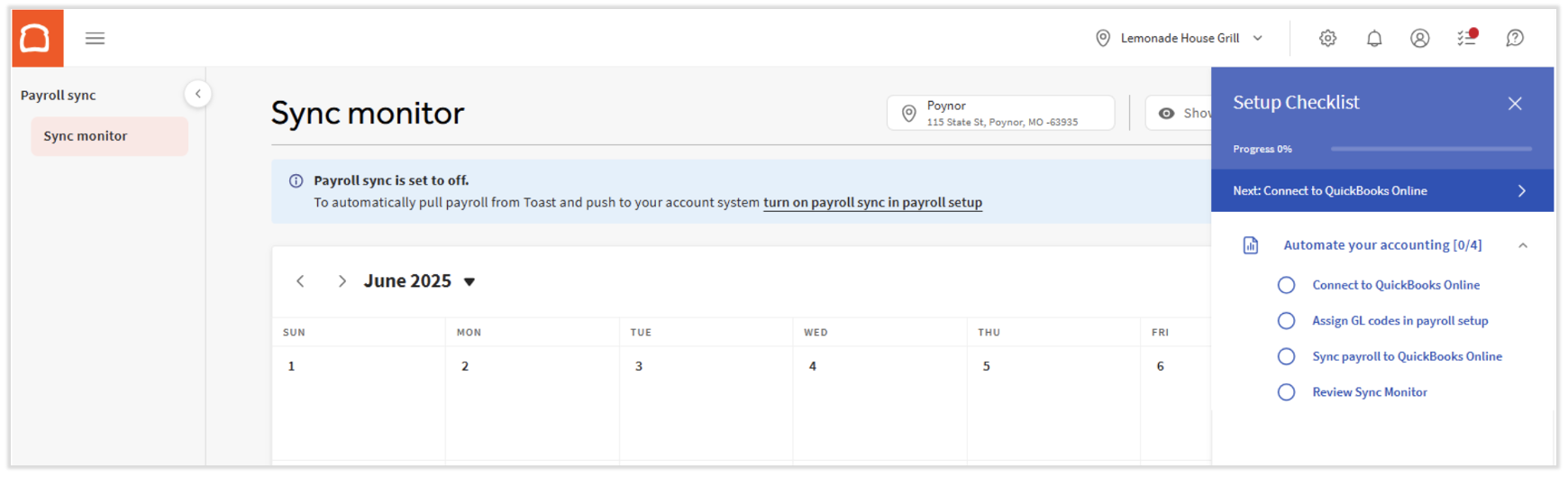The height and width of the screenshot is (478, 1568).
Task: Open Lemonade House Grill restaurant dropdown
Action: pos(1179,39)
